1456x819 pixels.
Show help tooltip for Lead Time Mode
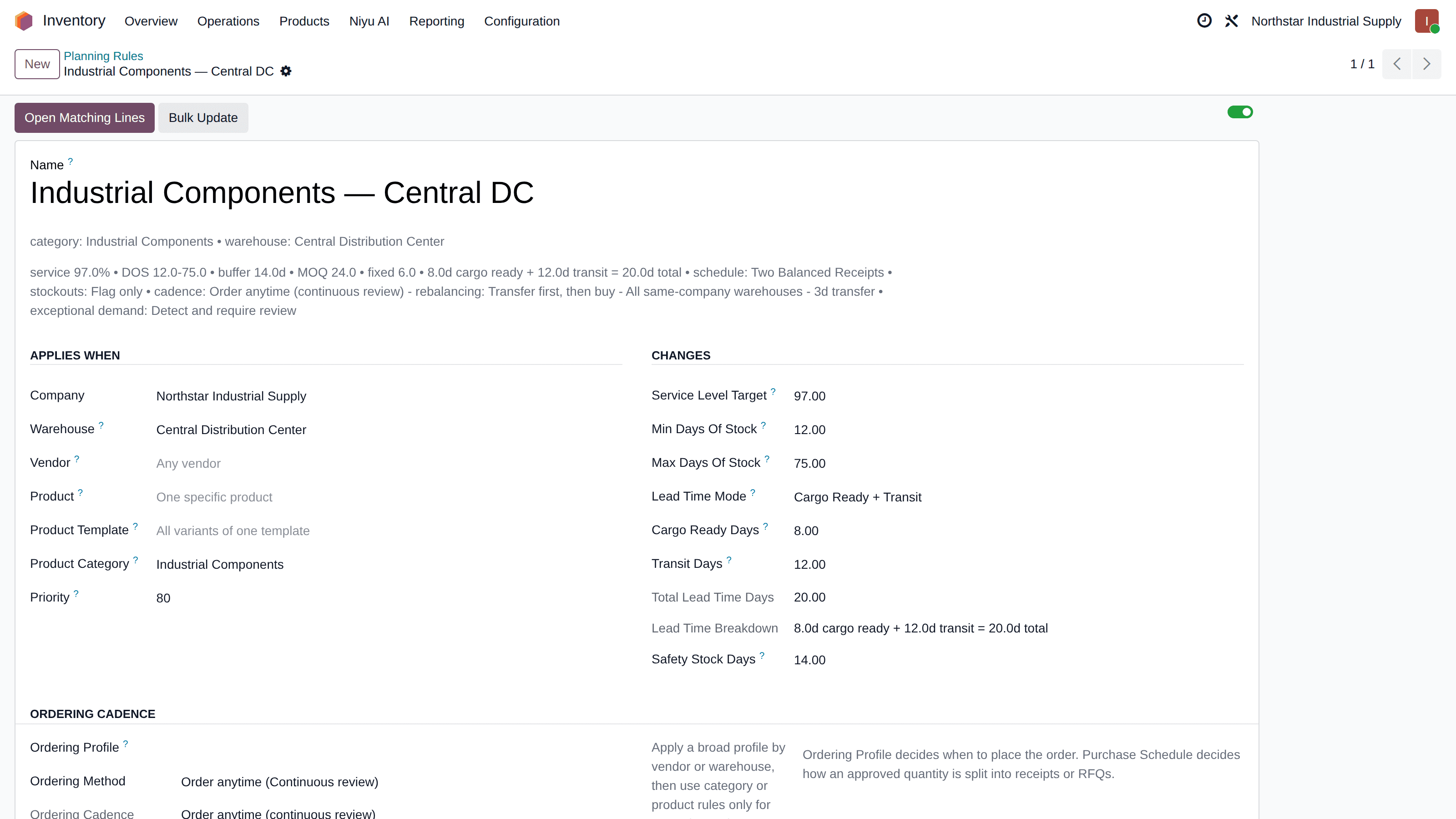[753, 492]
